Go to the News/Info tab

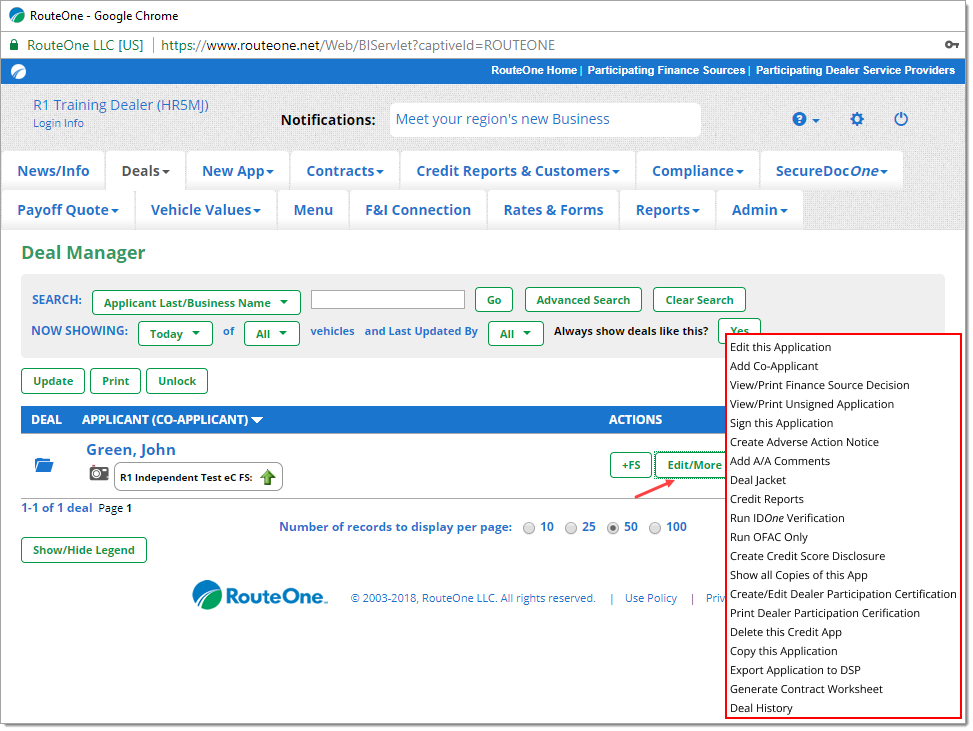[53, 171]
